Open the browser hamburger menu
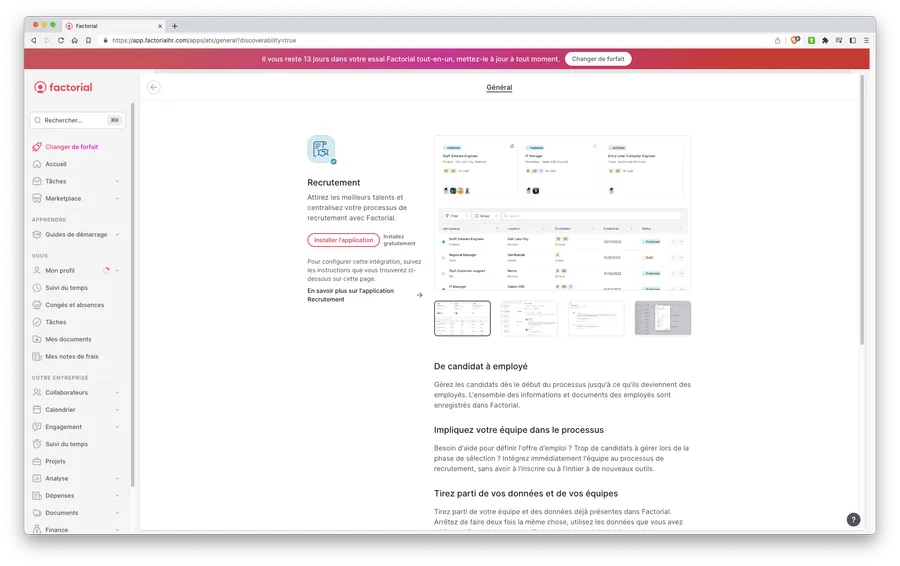Screen dimensions: 900x566 (866, 40)
